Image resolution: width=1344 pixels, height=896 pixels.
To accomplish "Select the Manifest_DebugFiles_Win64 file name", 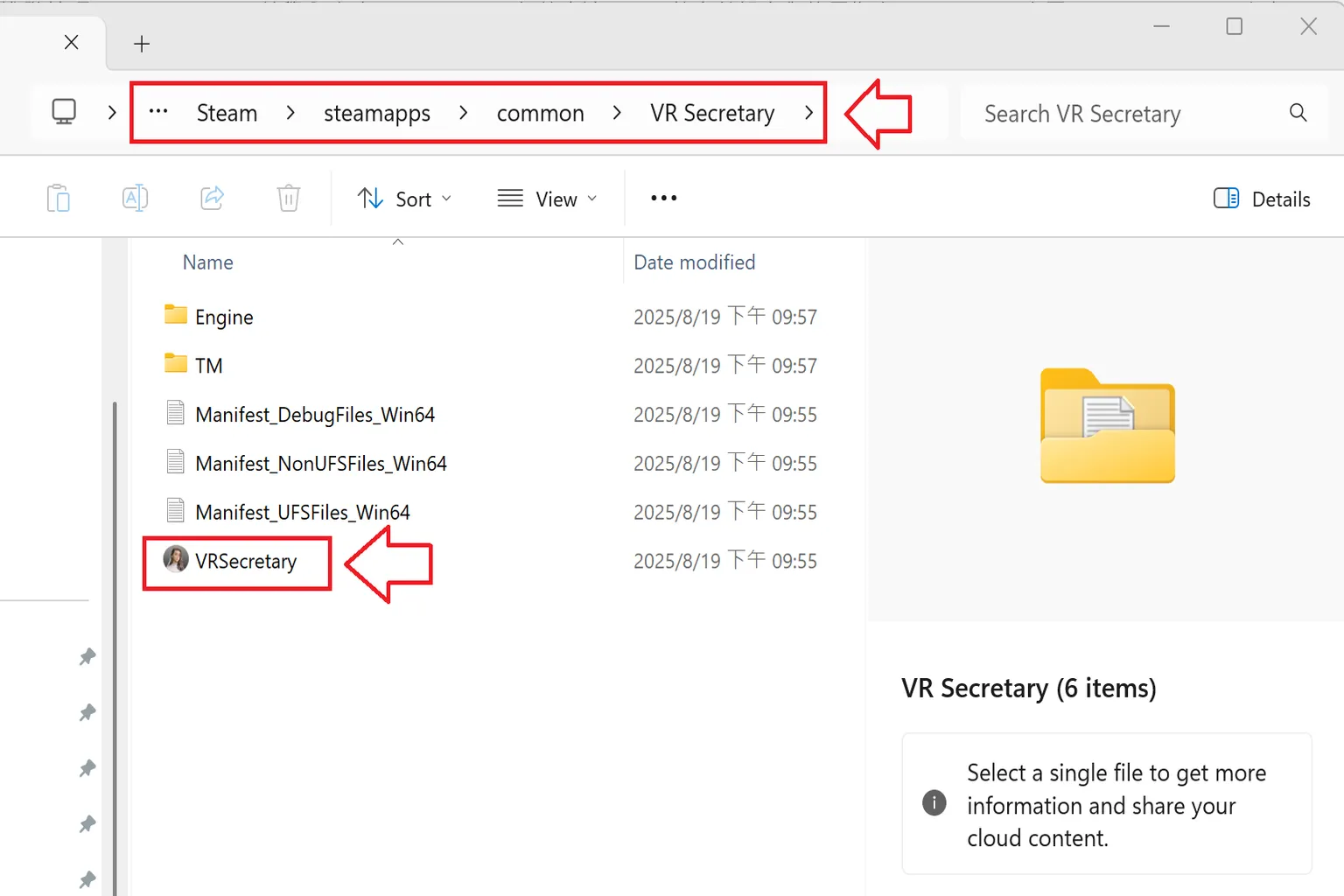I will [x=315, y=415].
